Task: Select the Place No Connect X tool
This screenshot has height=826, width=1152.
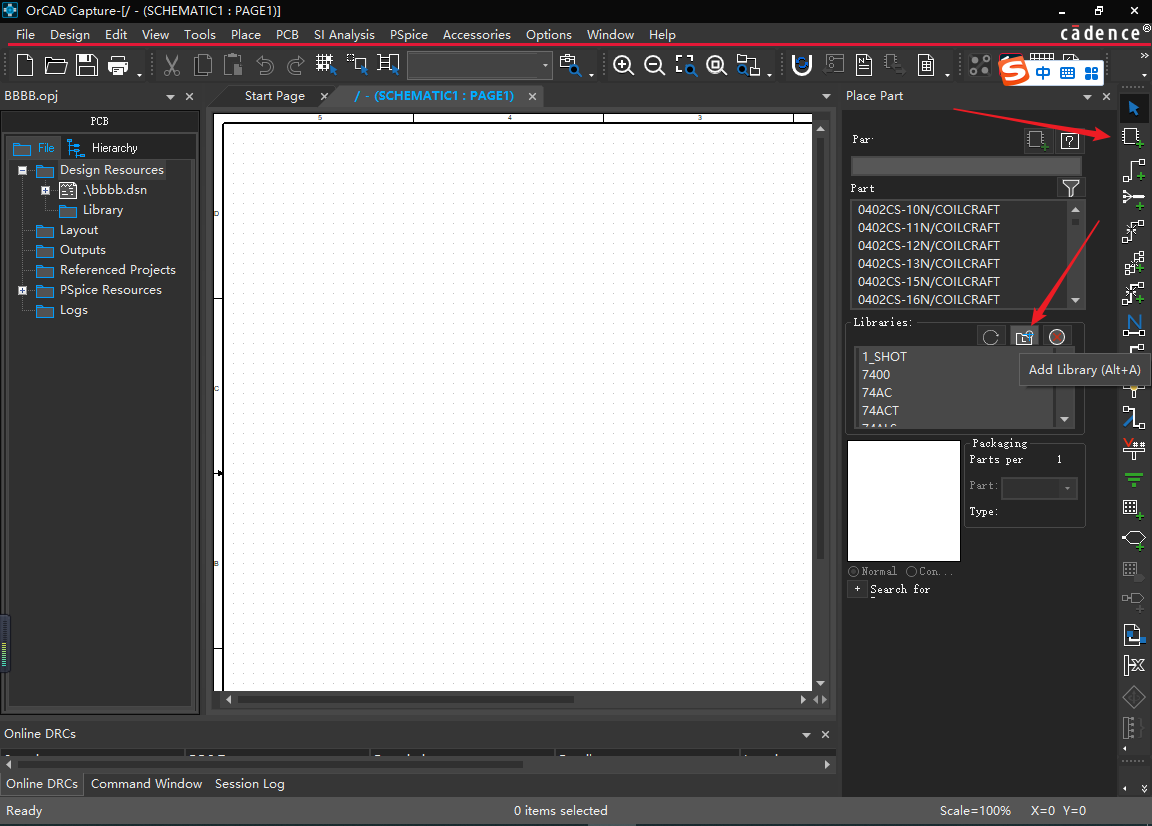Action: click(x=1134, y=665)
